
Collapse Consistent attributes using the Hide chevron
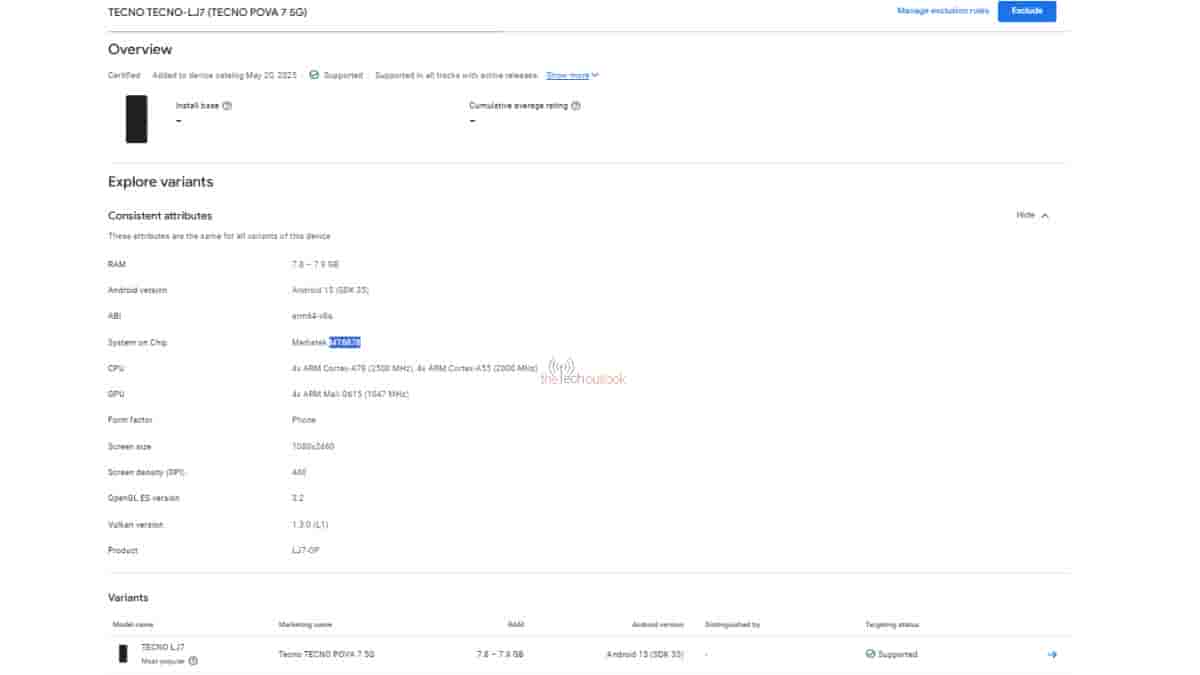[x=1045, y=216]
